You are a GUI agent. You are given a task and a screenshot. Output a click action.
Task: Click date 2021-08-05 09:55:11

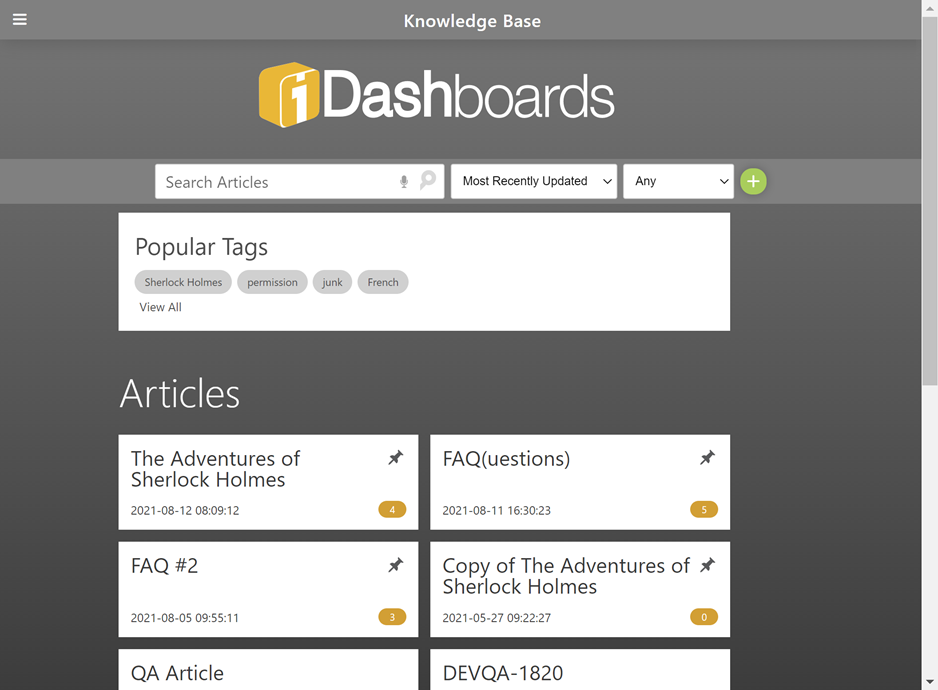(185, 618)
